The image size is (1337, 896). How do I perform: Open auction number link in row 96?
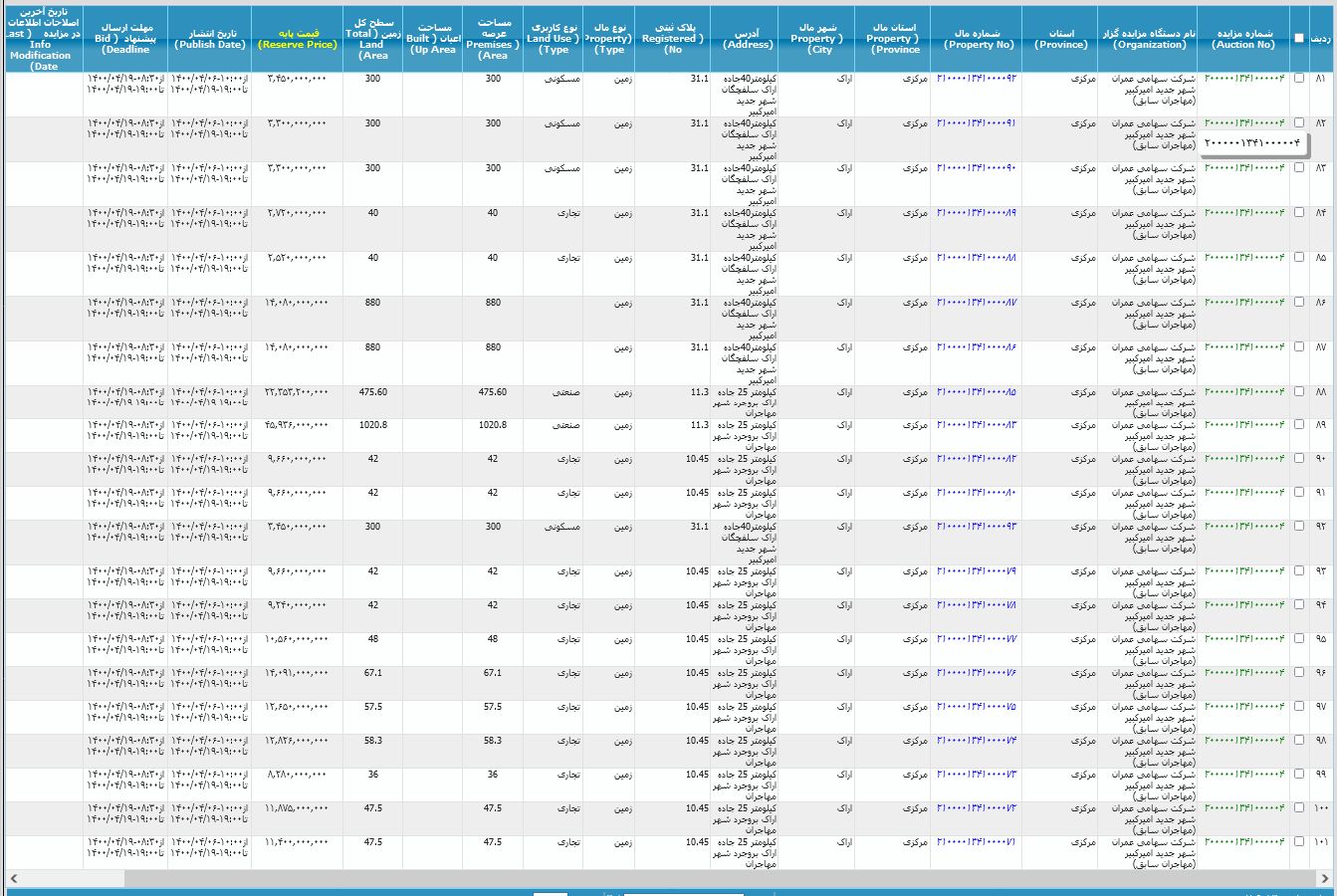tap(1244, 673)
